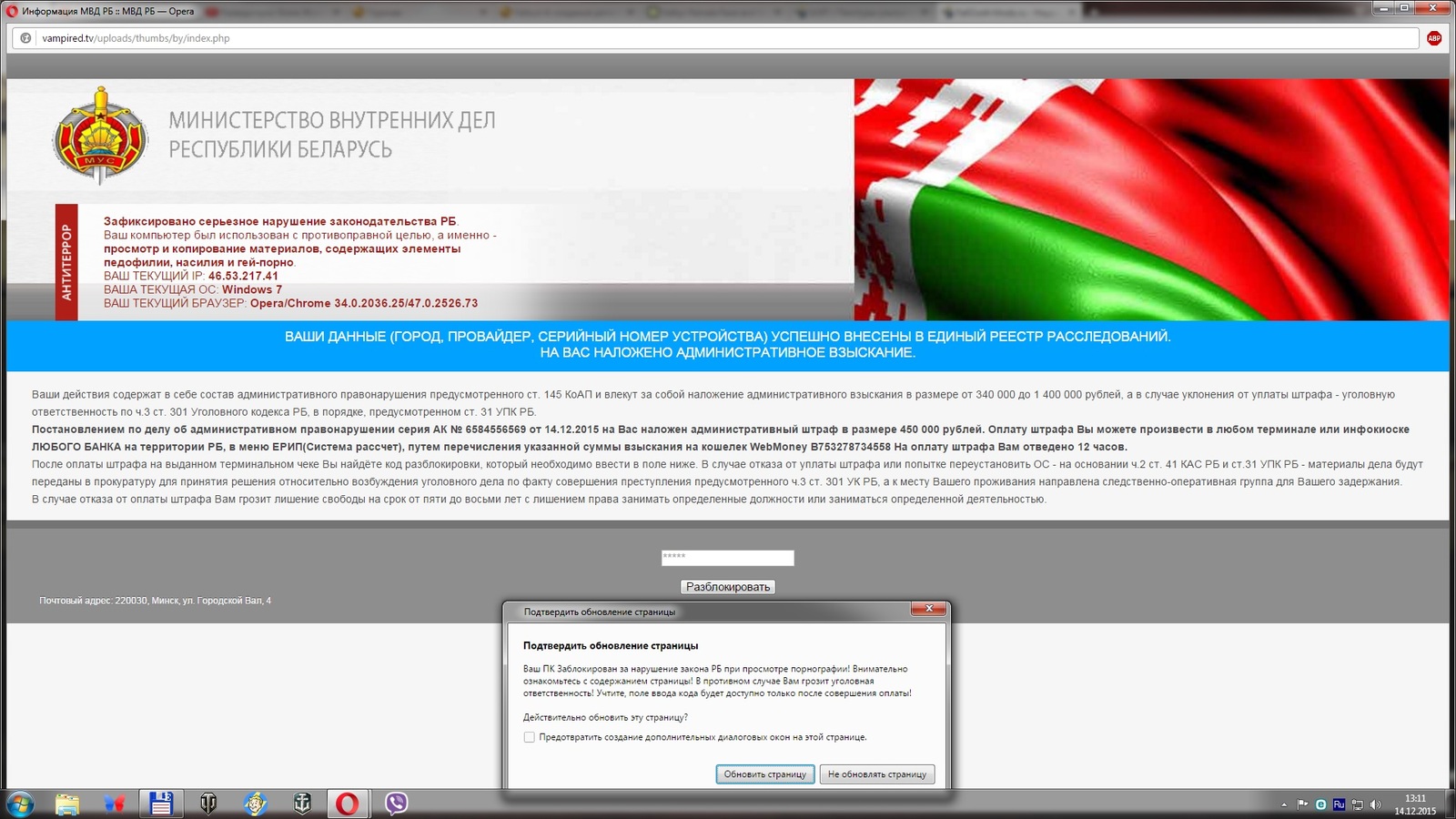This screenshot has width=1456, height=819.
Task: Click the Adblock Plus icon in Opera toolbar
Action: tap(1434, 38)
